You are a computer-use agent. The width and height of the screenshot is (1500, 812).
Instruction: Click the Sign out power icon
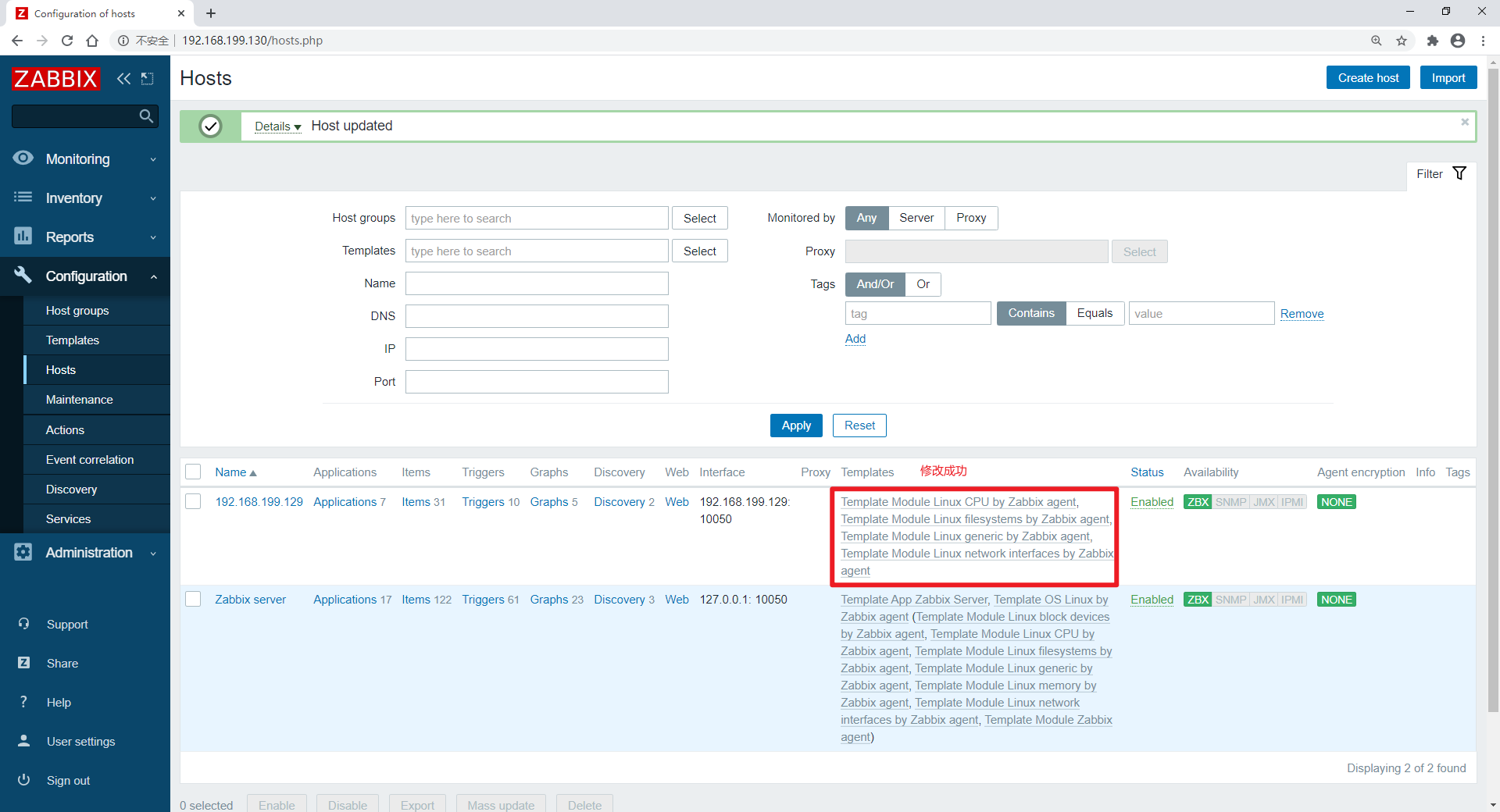(x=23, y=780)
